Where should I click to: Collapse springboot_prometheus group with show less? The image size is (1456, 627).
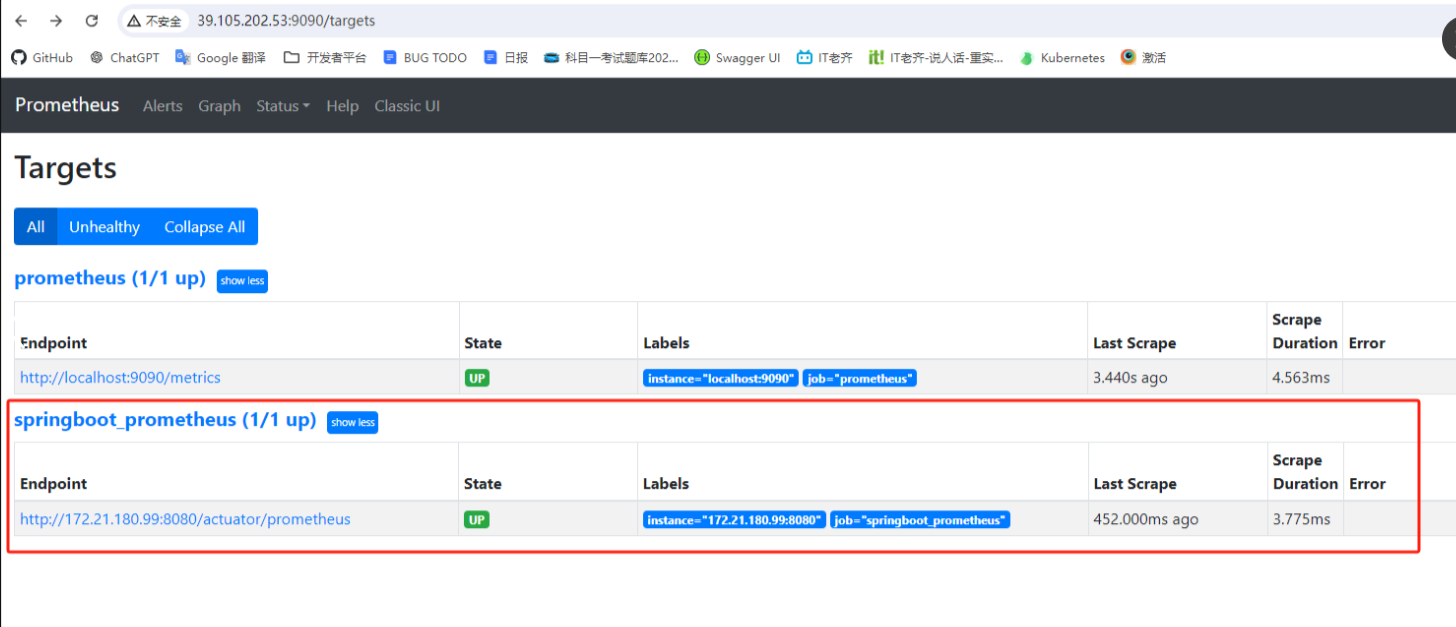352,422
